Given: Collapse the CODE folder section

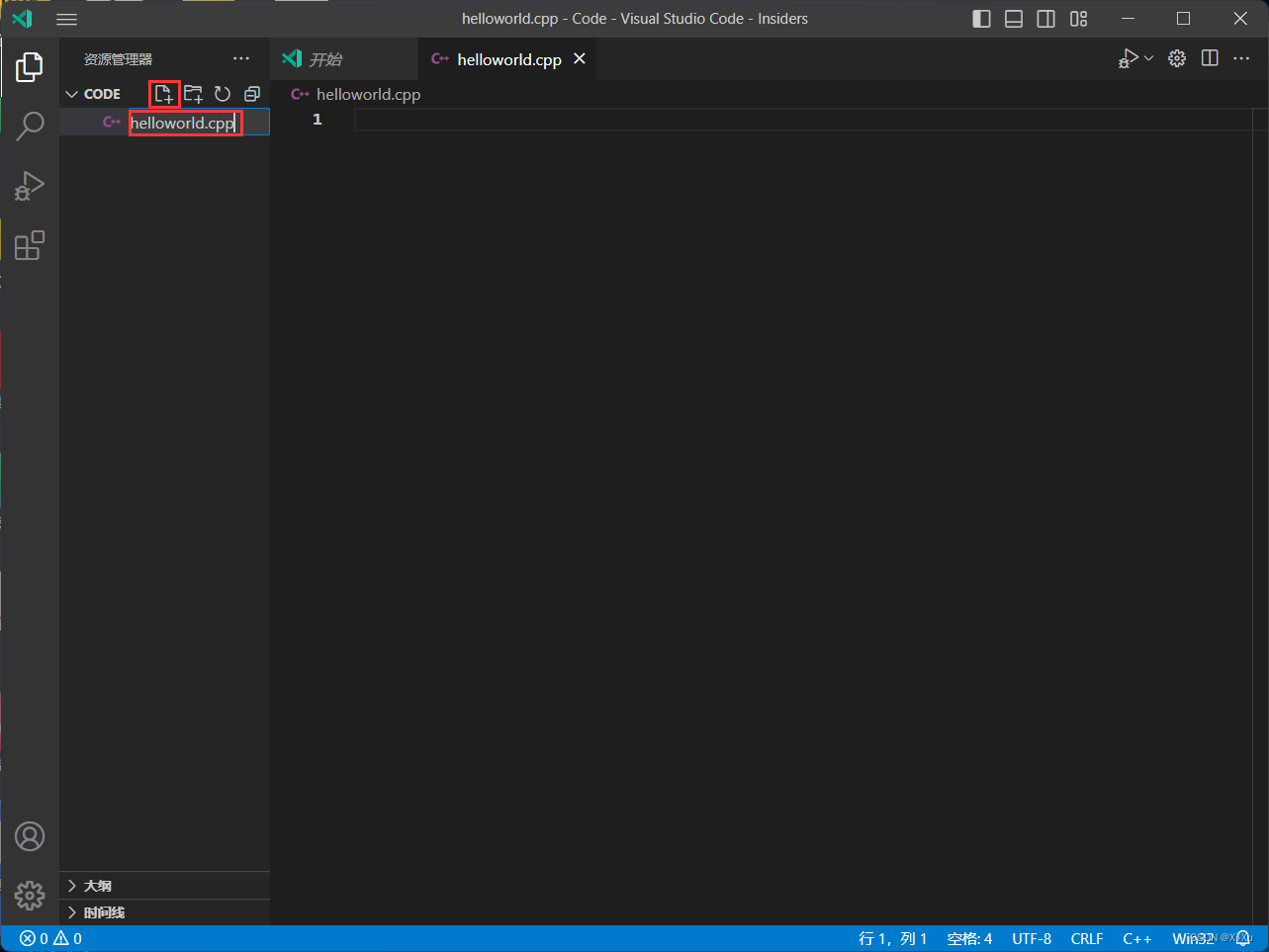Looking at the screenshot, I should pyautogui.click(x=71, y=94).
